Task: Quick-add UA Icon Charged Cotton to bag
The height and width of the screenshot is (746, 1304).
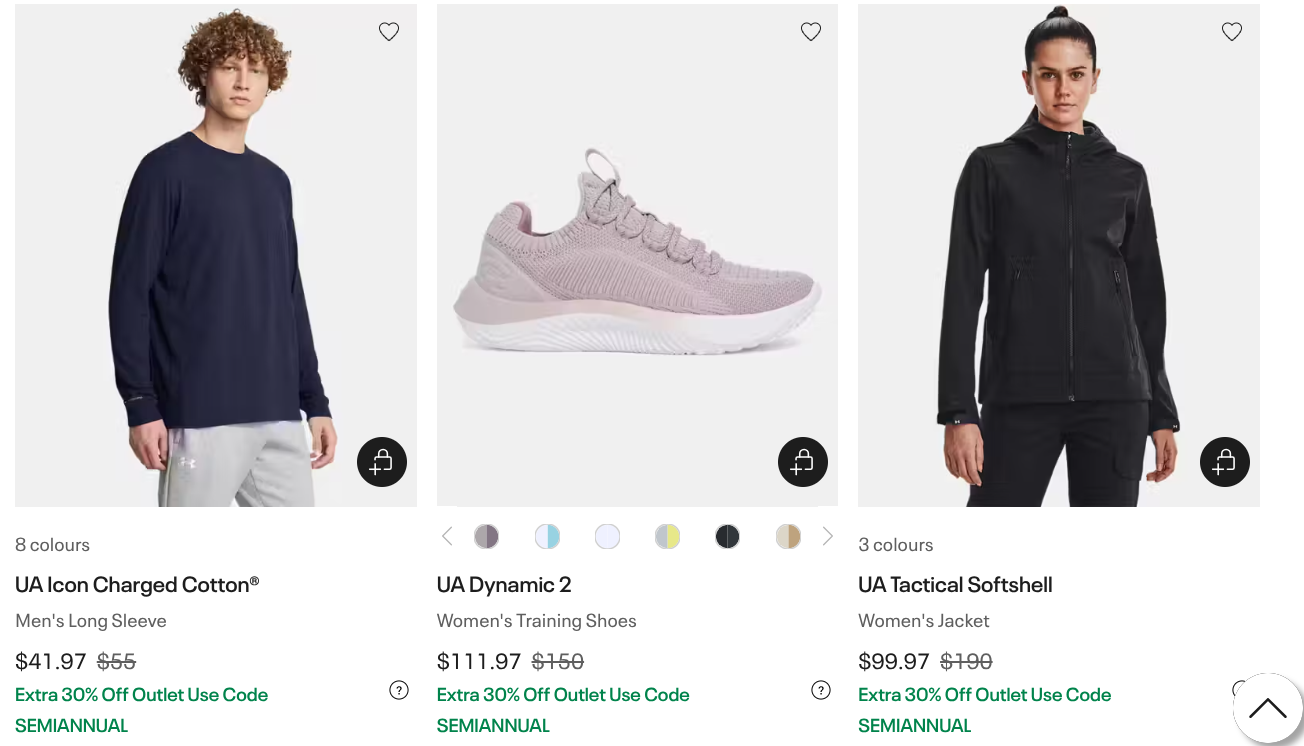Action: [x=382, y=461]
